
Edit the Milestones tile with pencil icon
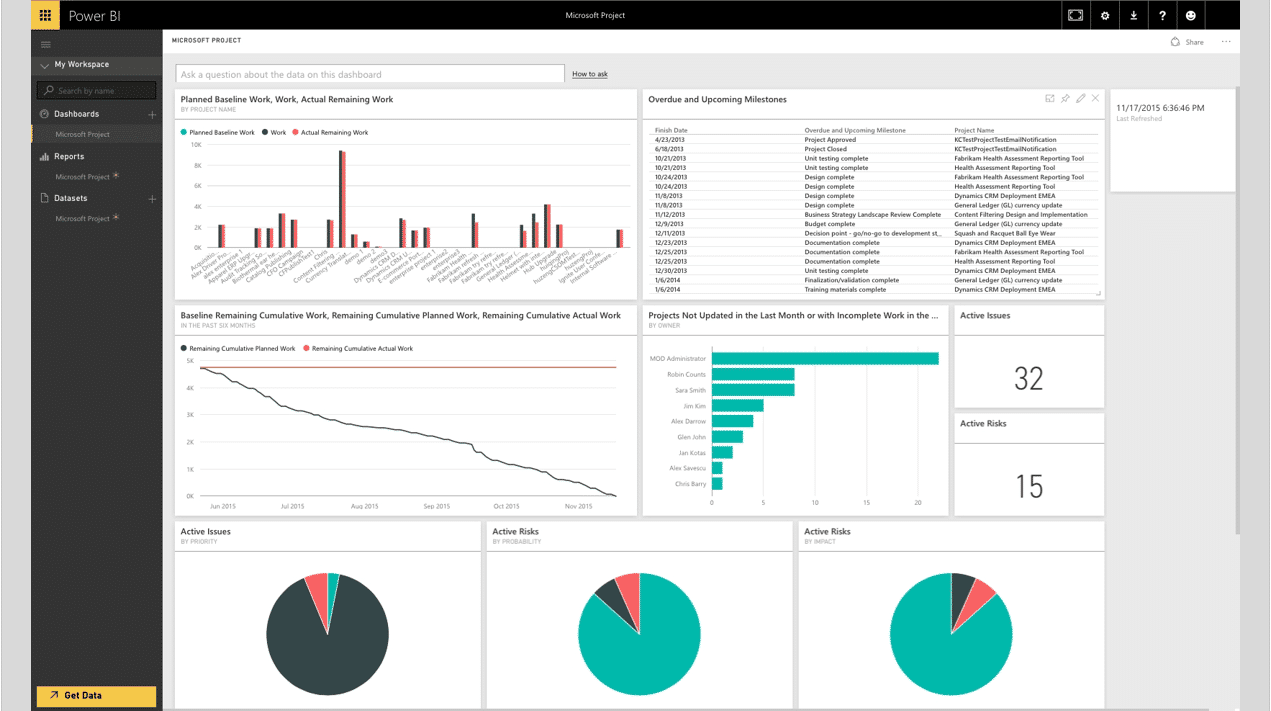(1081, 99)
